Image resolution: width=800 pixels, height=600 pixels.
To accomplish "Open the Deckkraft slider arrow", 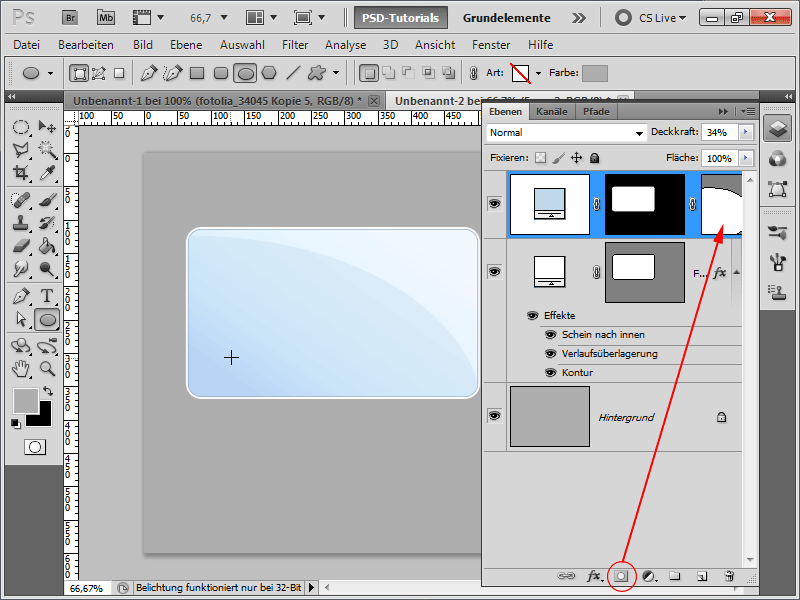I will [x=745, y=132].
